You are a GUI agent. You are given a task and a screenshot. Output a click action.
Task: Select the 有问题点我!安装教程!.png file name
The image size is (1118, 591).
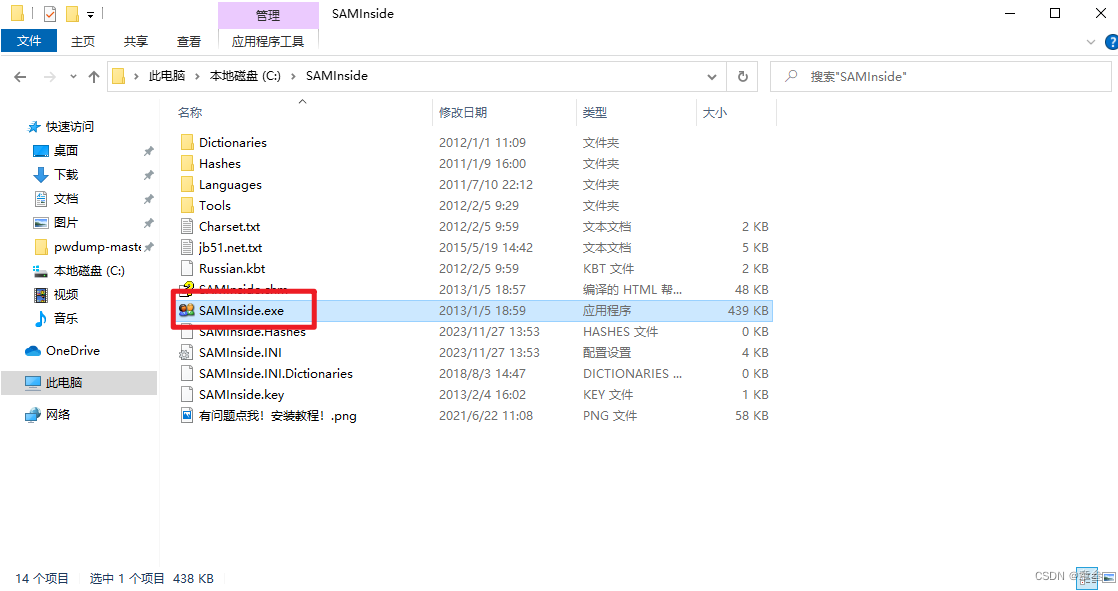[x=277, y=416]
